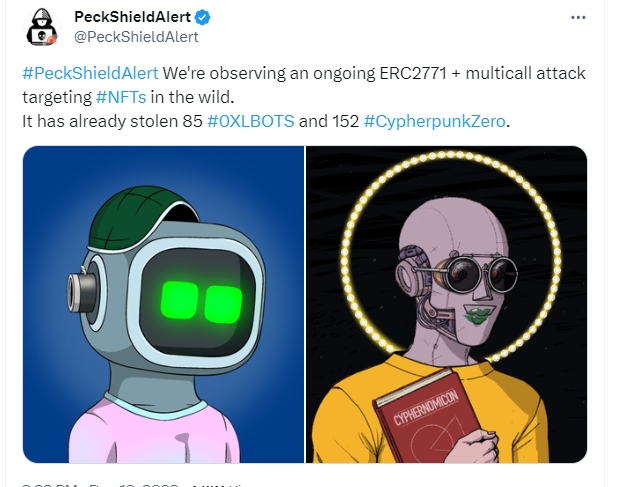View the 0XLBOTS robot image
634x487 pixels.
[163, 304]
